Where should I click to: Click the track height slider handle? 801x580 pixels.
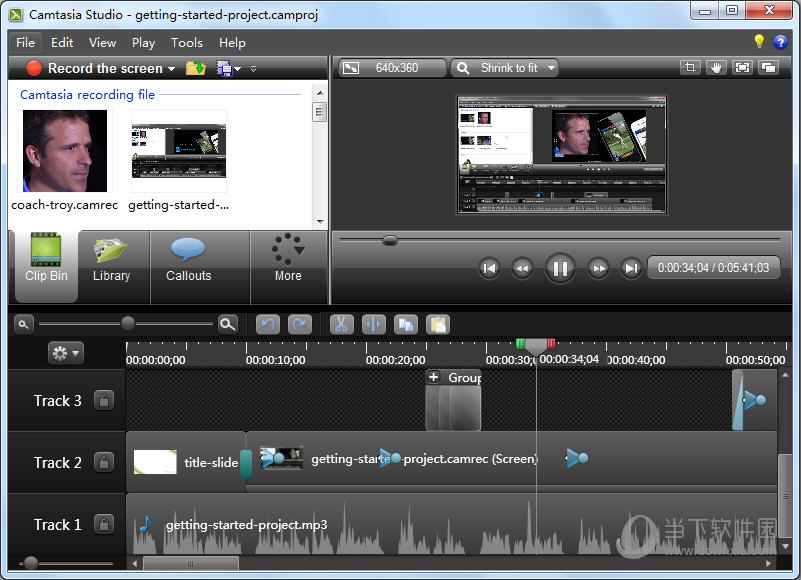[x=31, y=563]
